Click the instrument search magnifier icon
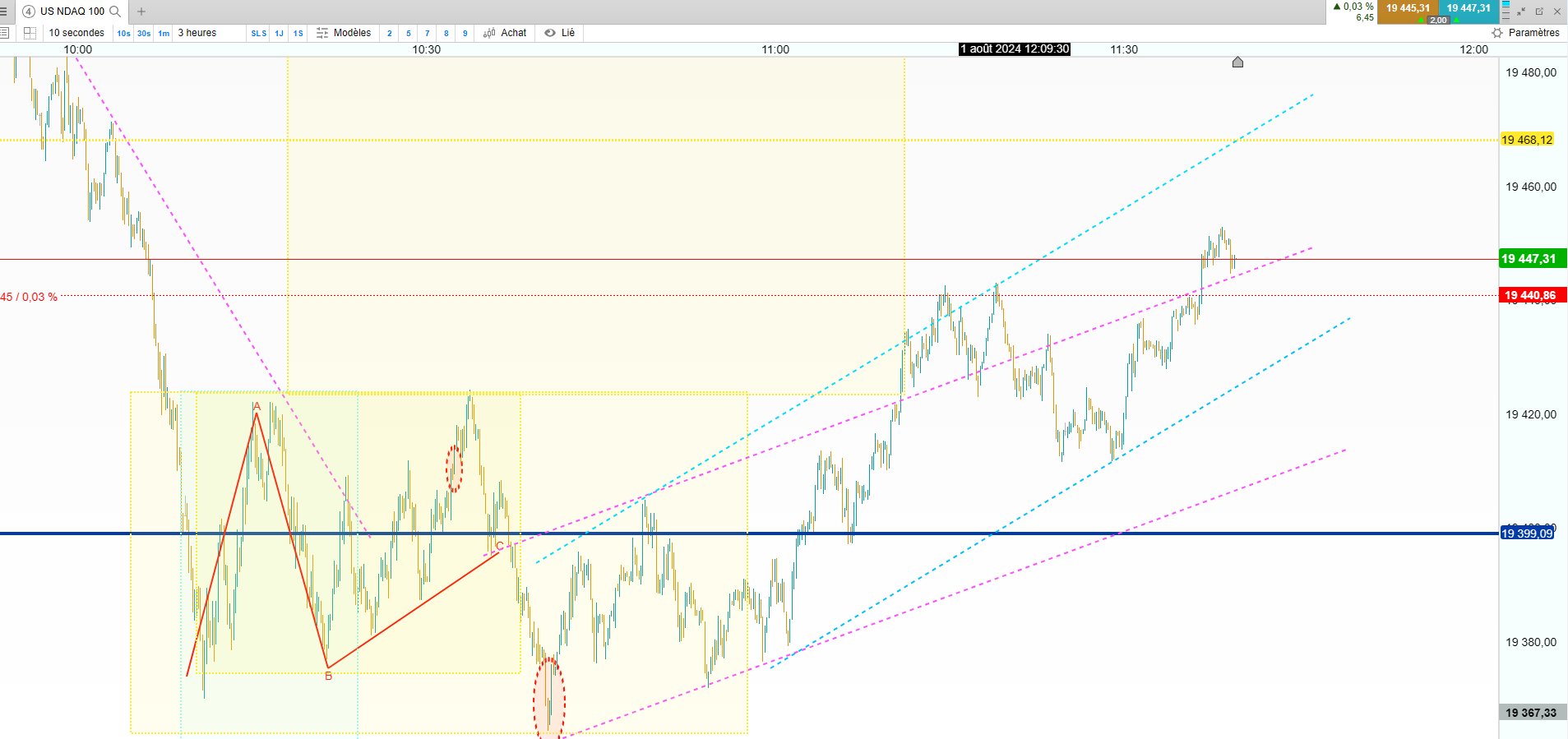 (x=115, y=12)
